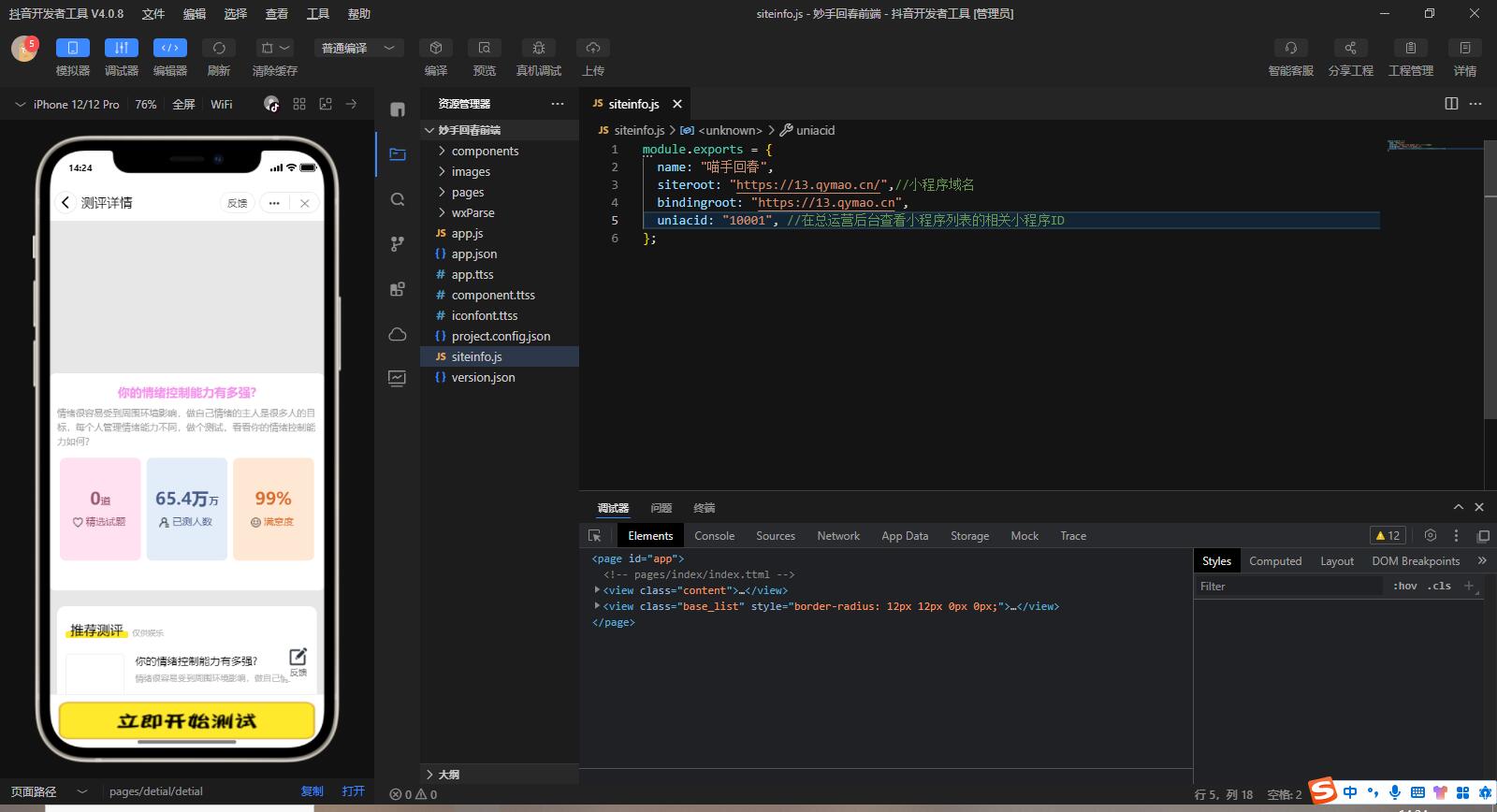Switch to the Console tab

click(714, 536)
